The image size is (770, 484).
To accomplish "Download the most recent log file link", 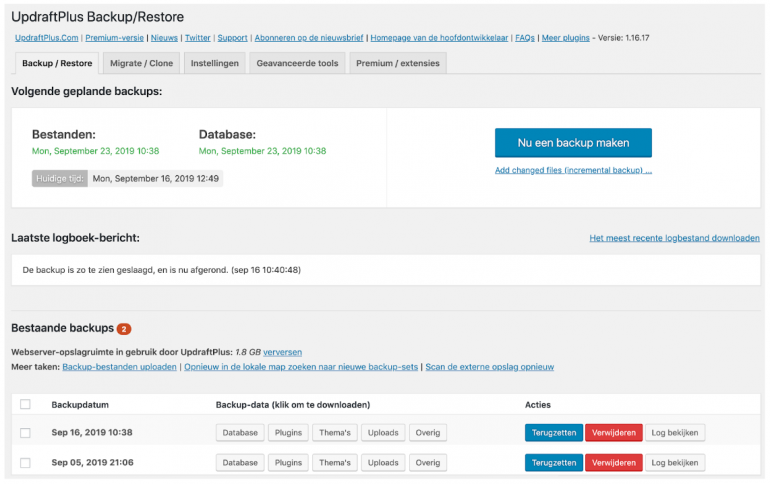I will tap(674, 238).
